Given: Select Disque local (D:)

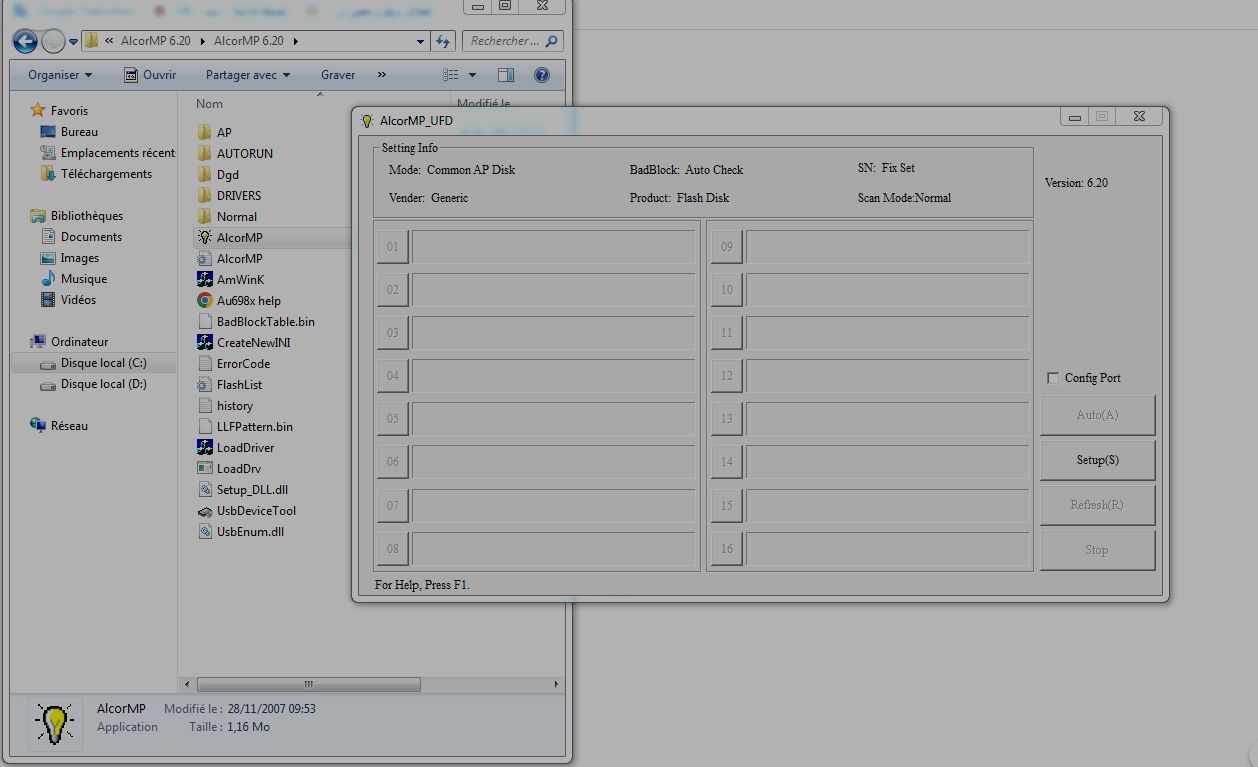Looking at the screenshot, I should 104,384.
